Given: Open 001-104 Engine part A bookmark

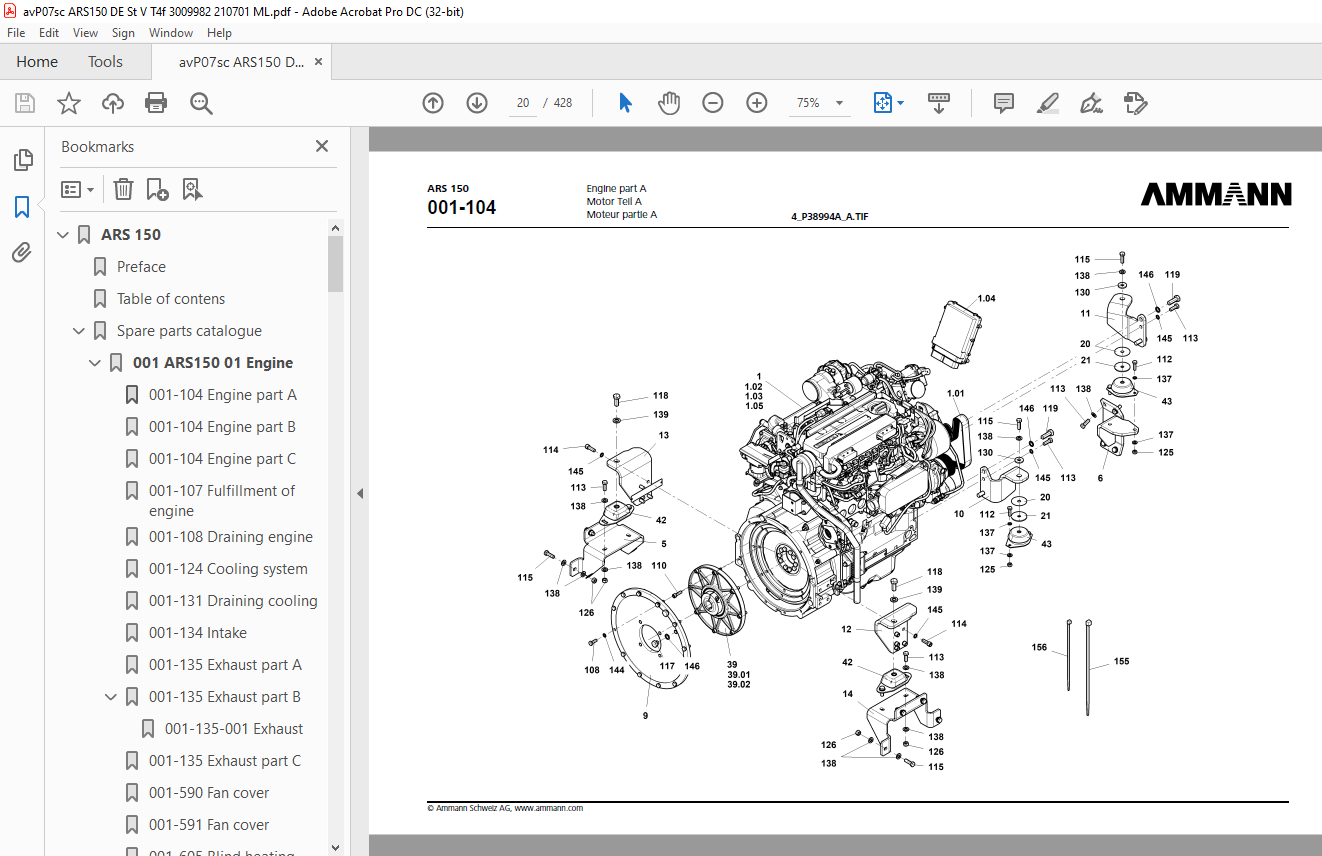Looking at the screenshot, I should 223,395.
